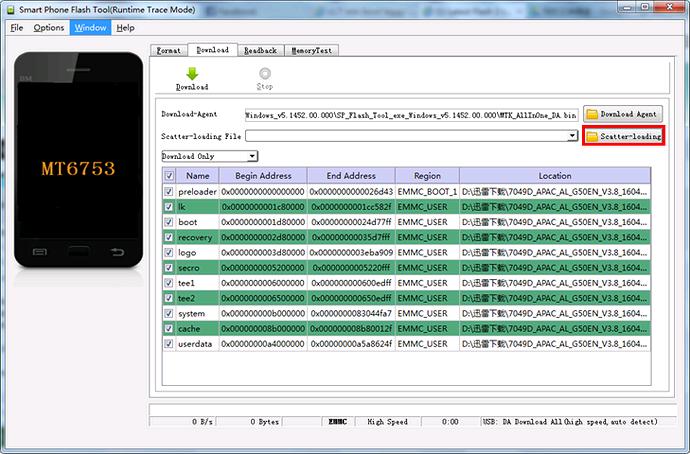690x454 pixels.
Task: Open the File menu
Action: [17, 28]
